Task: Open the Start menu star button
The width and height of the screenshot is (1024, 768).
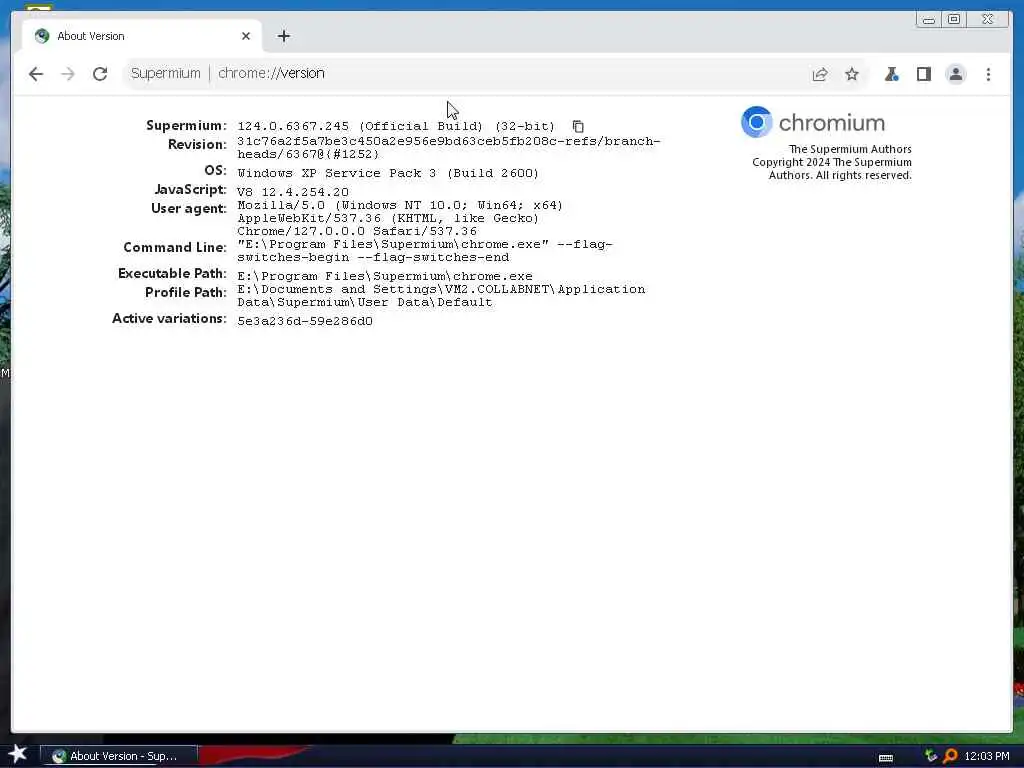Action: (18, 754)
